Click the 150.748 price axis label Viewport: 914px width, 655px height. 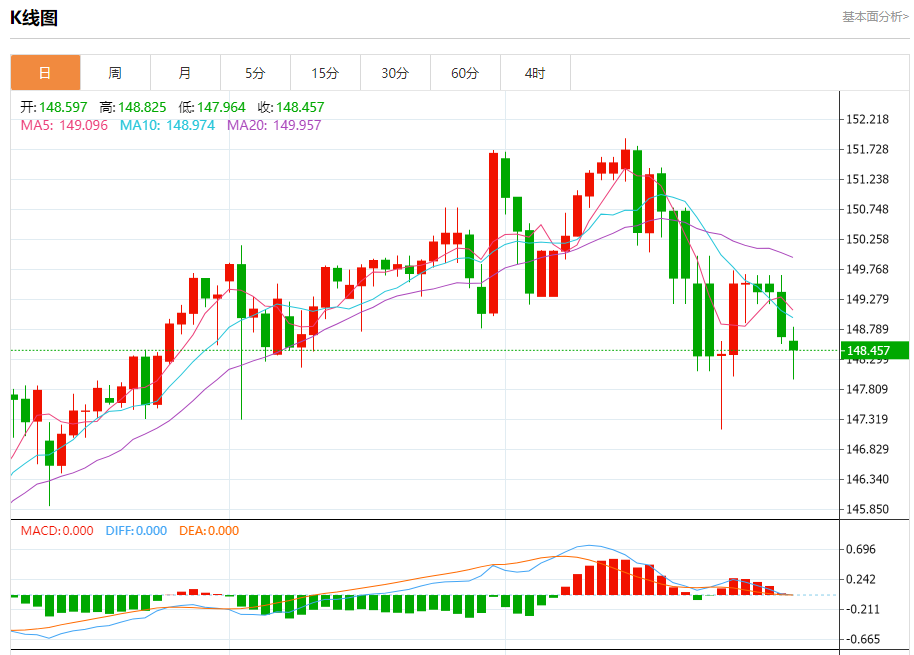tap(867, 209)
